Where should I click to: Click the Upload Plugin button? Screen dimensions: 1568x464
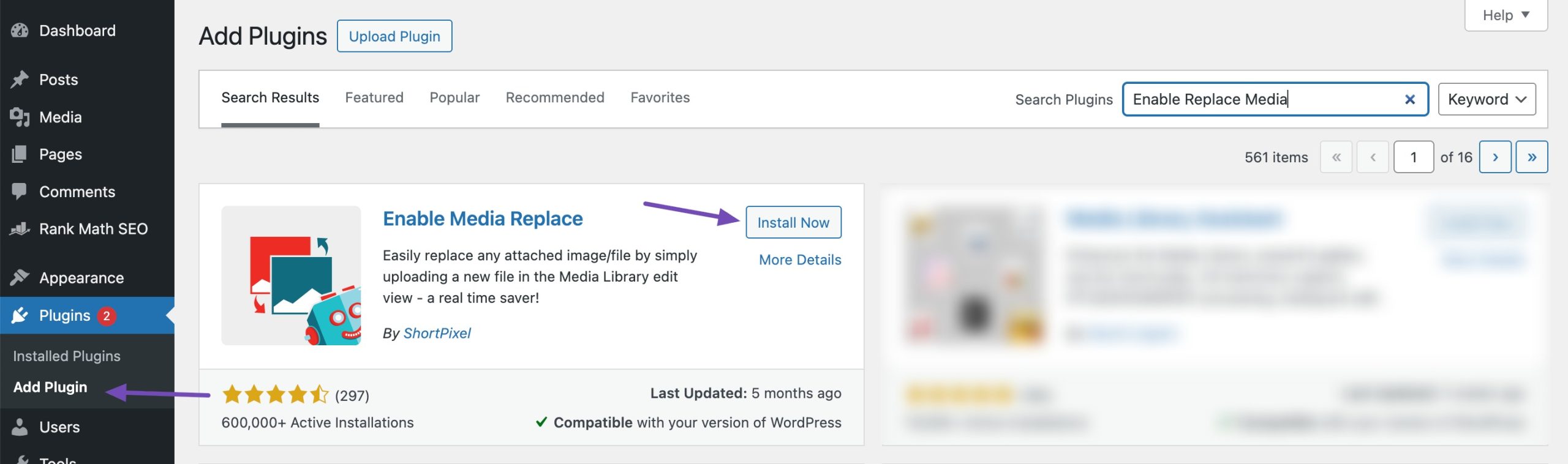pos(394,36)
